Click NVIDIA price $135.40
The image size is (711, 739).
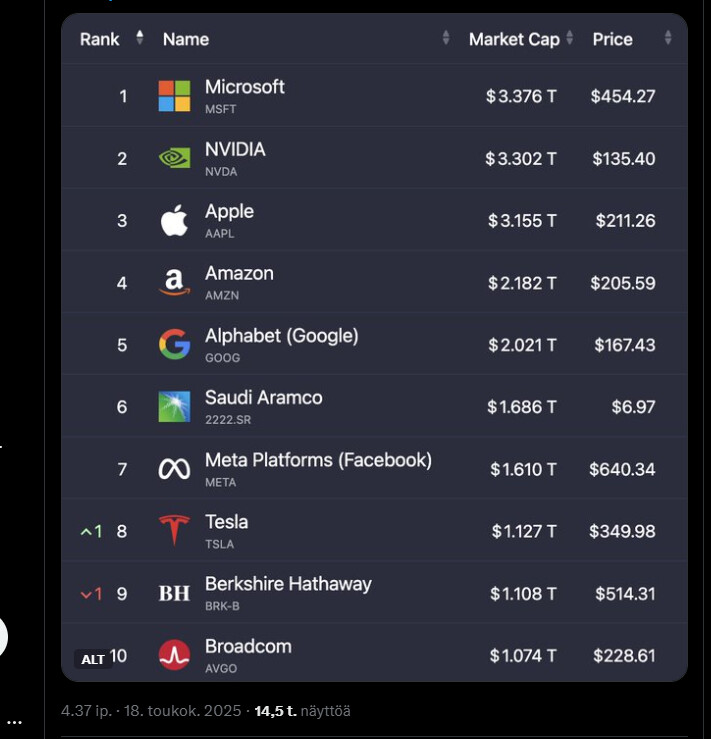click(x=624, y=159)
